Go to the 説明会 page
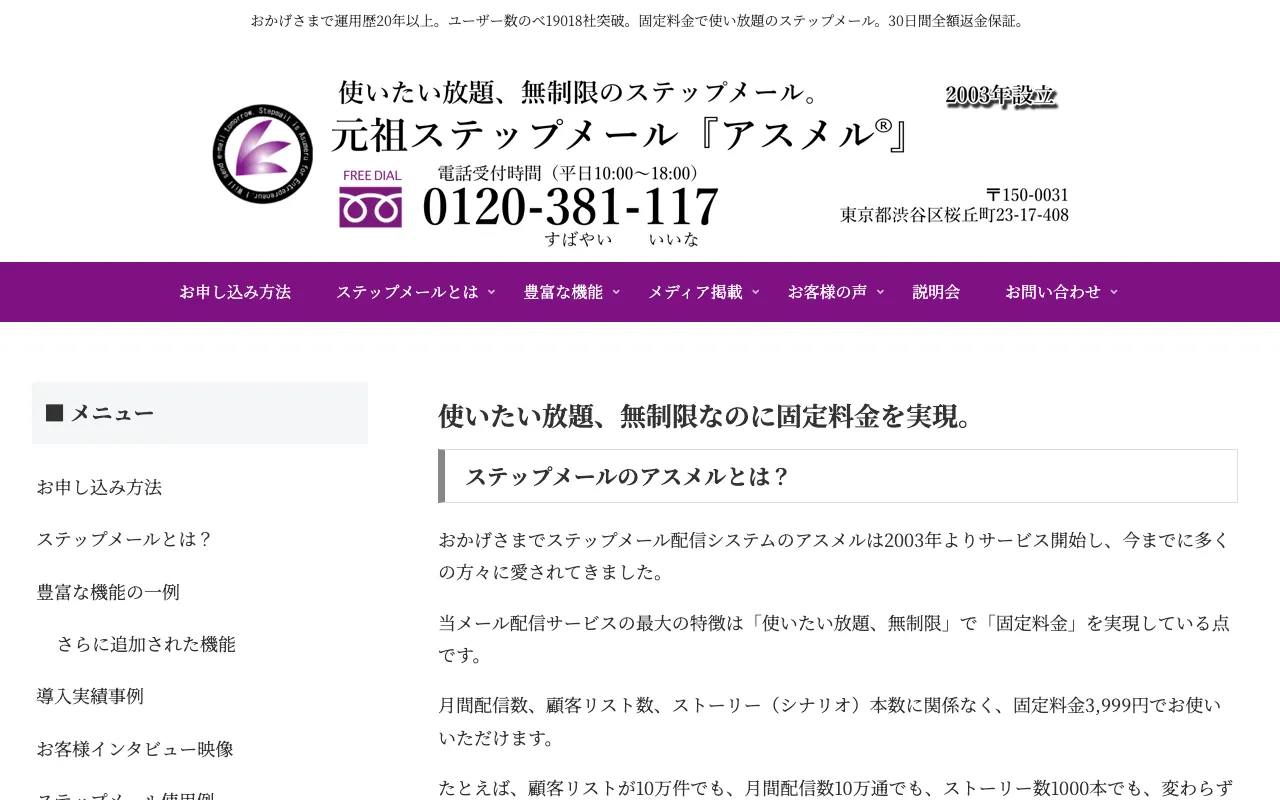The image size is (1280, 800). click(x=936, y=292)
